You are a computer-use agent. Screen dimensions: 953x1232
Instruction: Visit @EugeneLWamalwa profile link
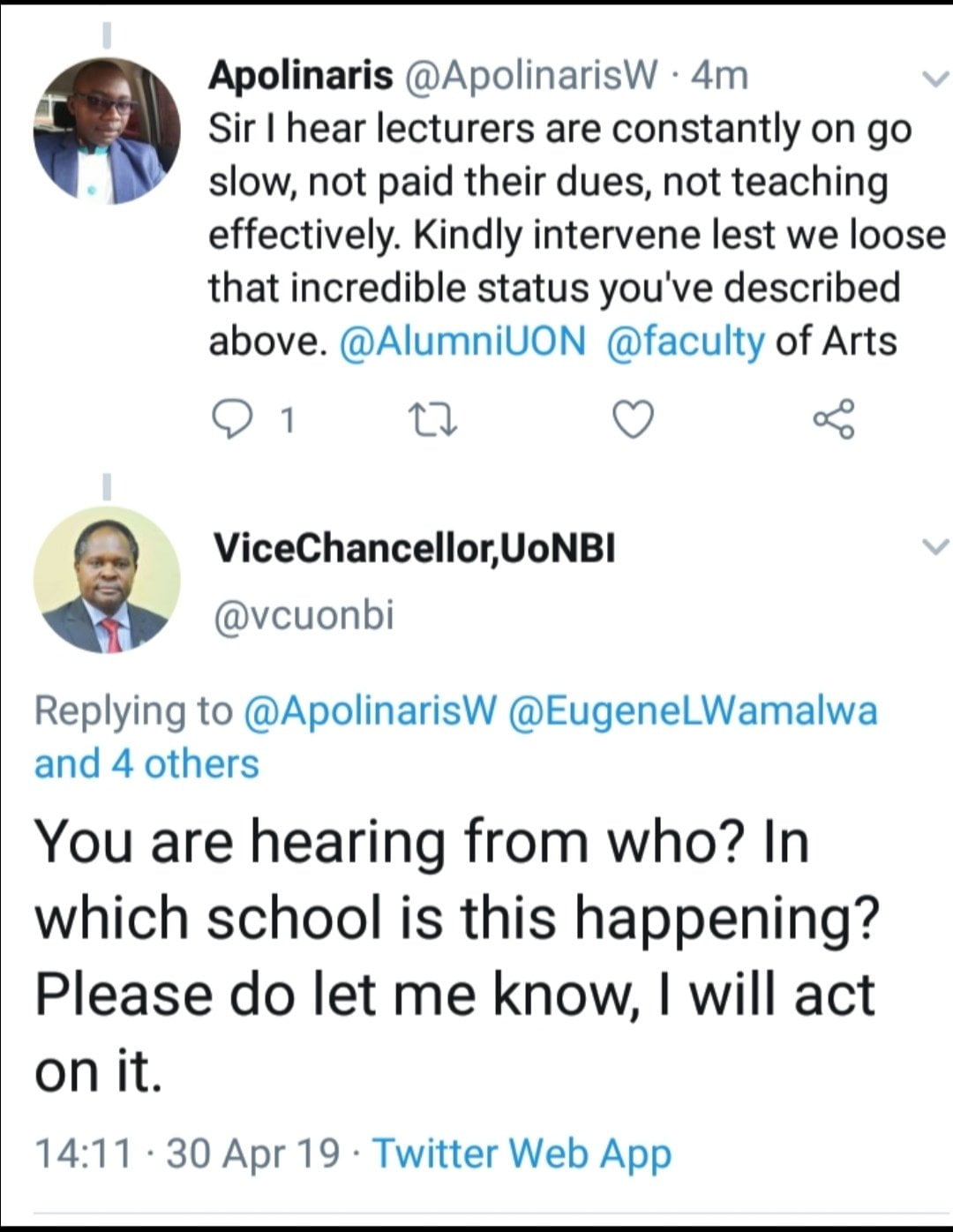(x=693, y=710)
